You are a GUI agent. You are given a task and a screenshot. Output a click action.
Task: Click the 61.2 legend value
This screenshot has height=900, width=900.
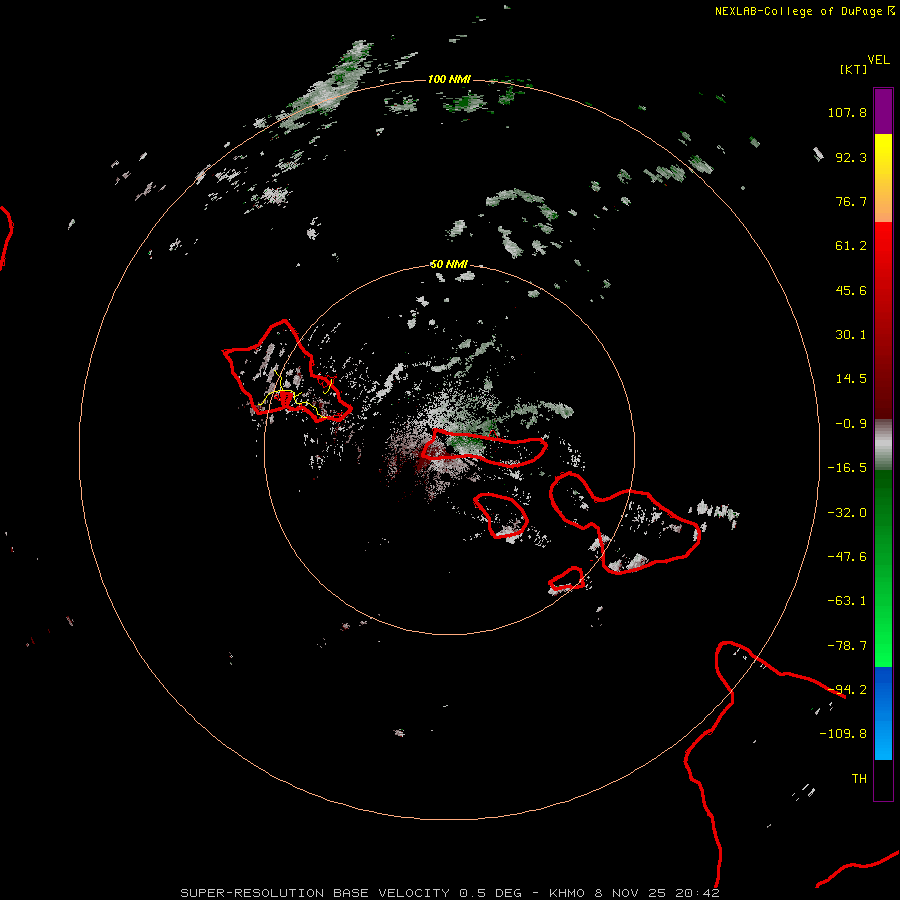point(851,246)
